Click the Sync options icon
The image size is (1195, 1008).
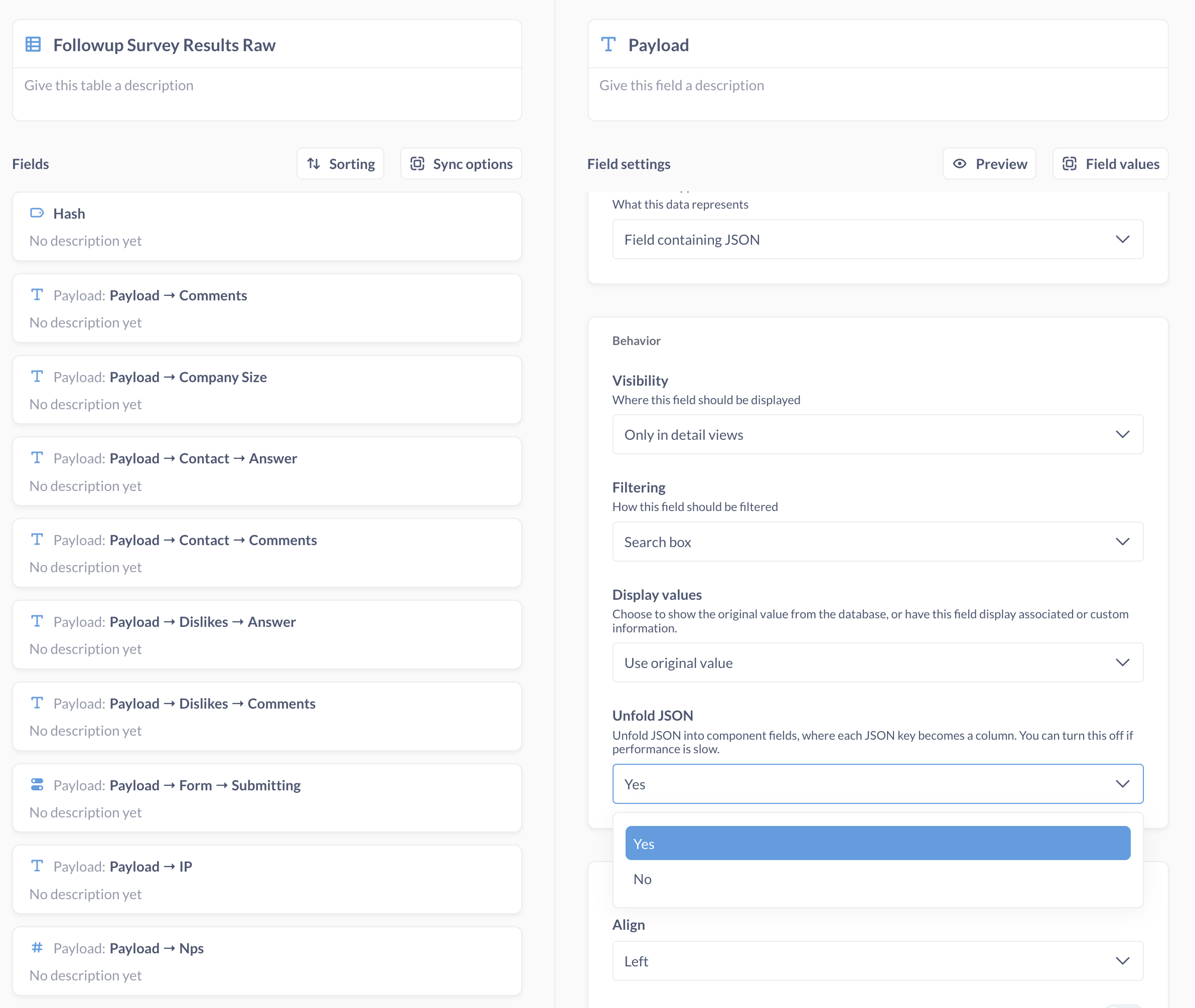418,163
